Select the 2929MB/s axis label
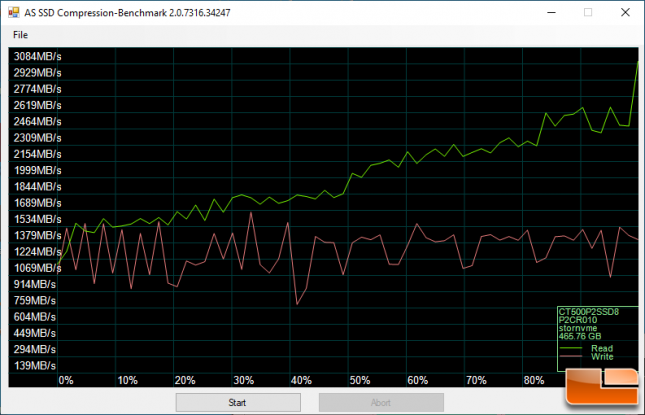Viewport: 645px width, 415px height. coord(37,73)
